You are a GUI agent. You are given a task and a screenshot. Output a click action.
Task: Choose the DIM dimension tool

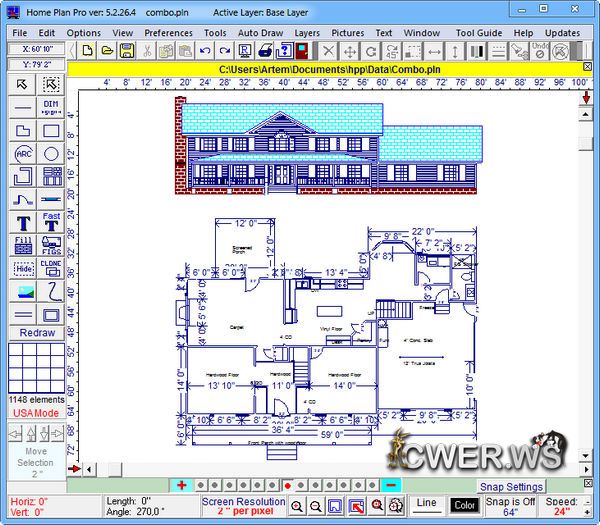click(x=51, y=108)
